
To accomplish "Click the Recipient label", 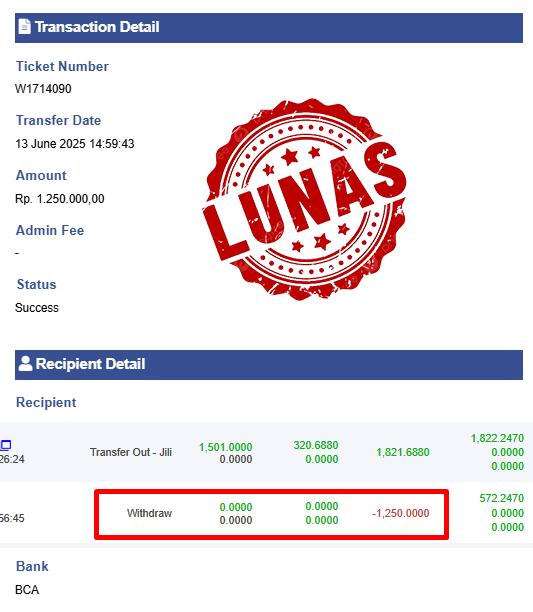I will 46,402.
